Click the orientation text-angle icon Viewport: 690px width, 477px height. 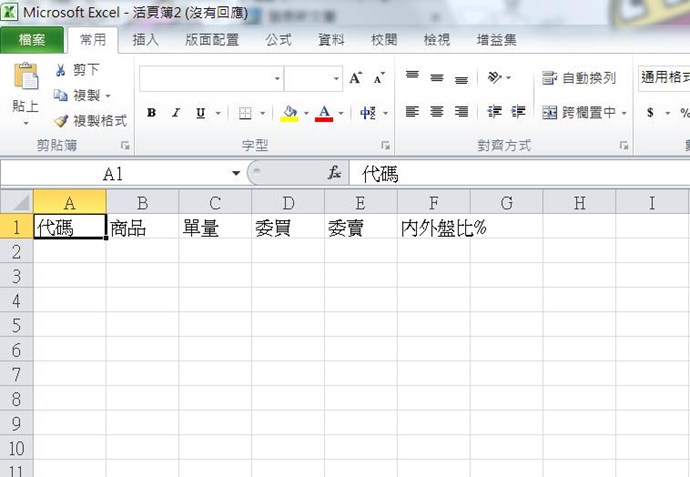pos(495,78)
